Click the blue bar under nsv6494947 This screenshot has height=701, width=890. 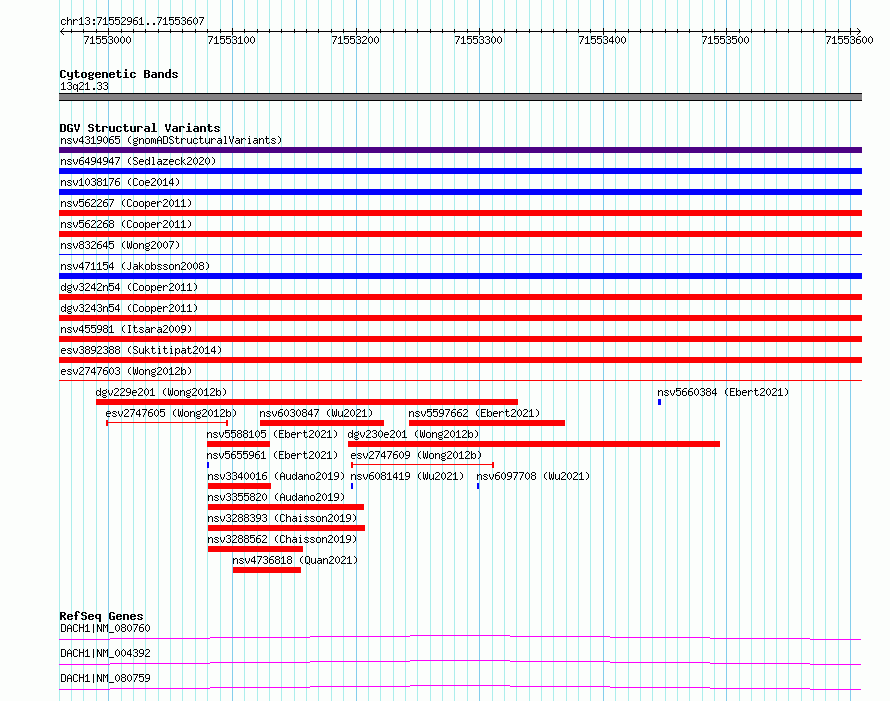click(460, 171)
